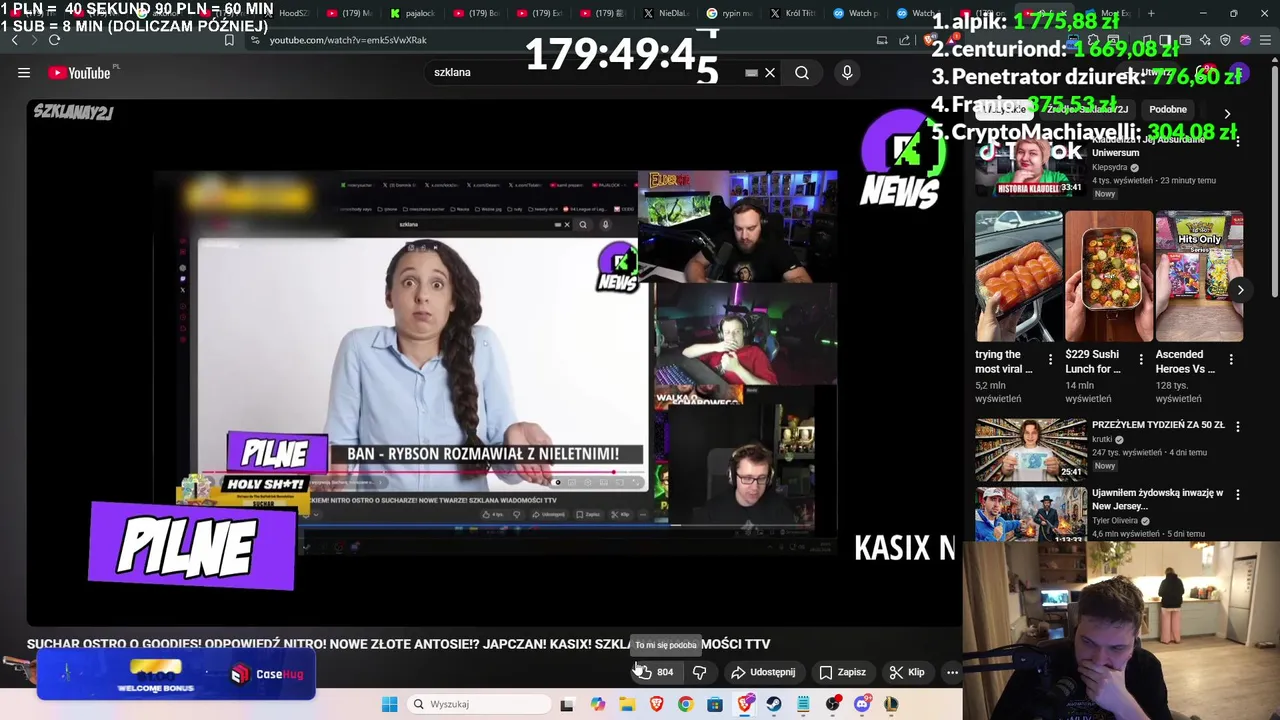Viewport: 1280px width, 720px height.
Task: Open options for 'Ujawniłem żydowską inwazję' video
Action: click(x=1237, y=494)
